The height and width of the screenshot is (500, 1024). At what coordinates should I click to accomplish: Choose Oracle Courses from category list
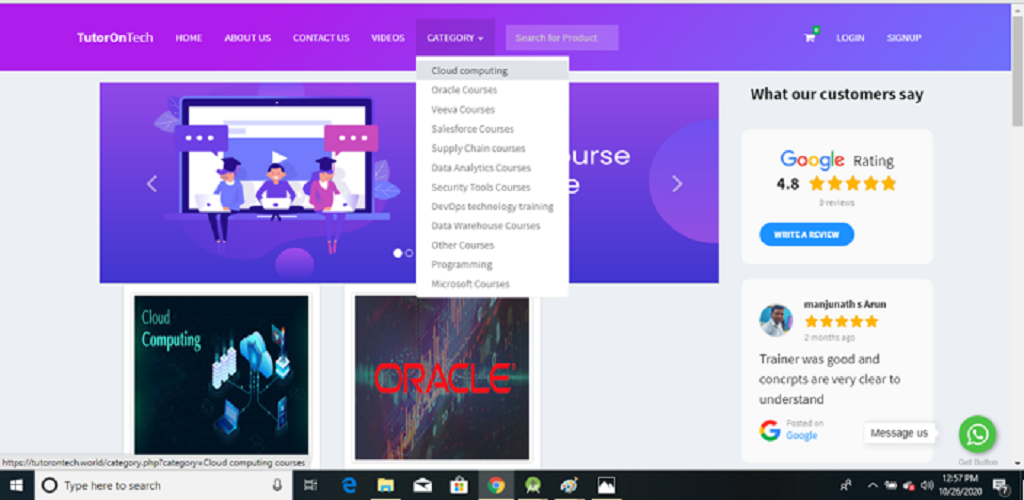click(x=492, y=90)
